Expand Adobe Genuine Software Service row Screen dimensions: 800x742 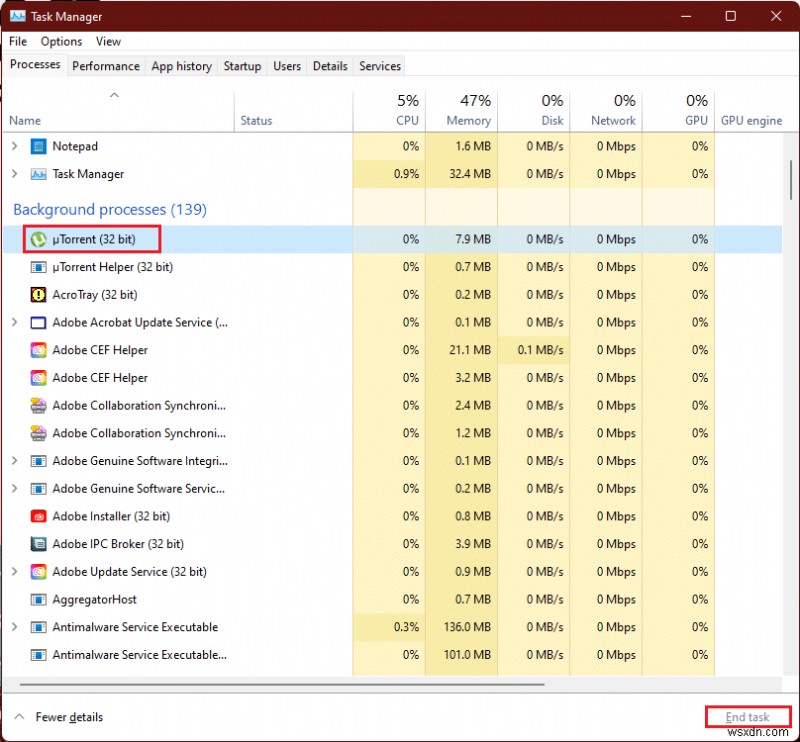point(15,489)
